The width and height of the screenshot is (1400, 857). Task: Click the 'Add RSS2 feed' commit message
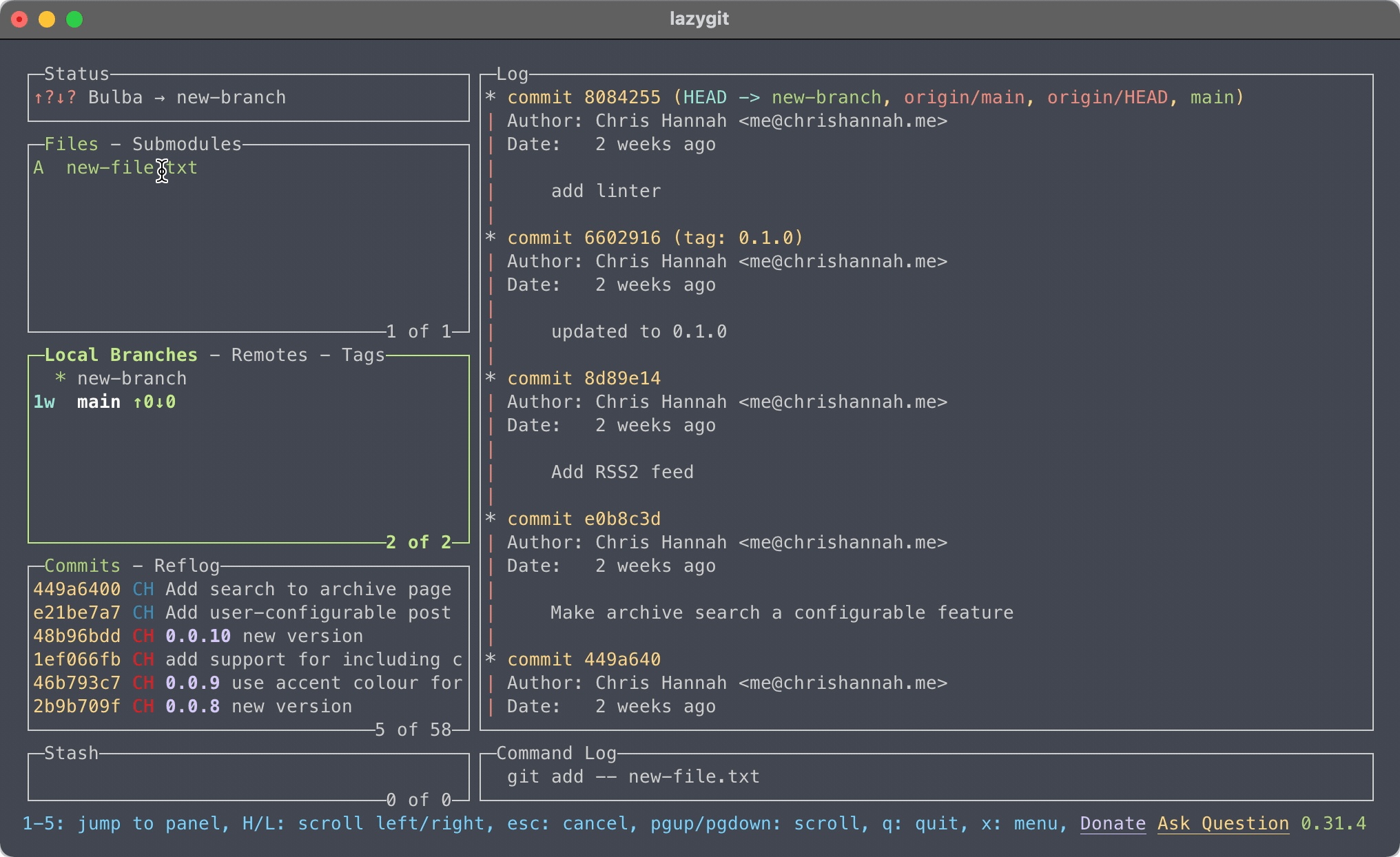(x=622, y=472)
